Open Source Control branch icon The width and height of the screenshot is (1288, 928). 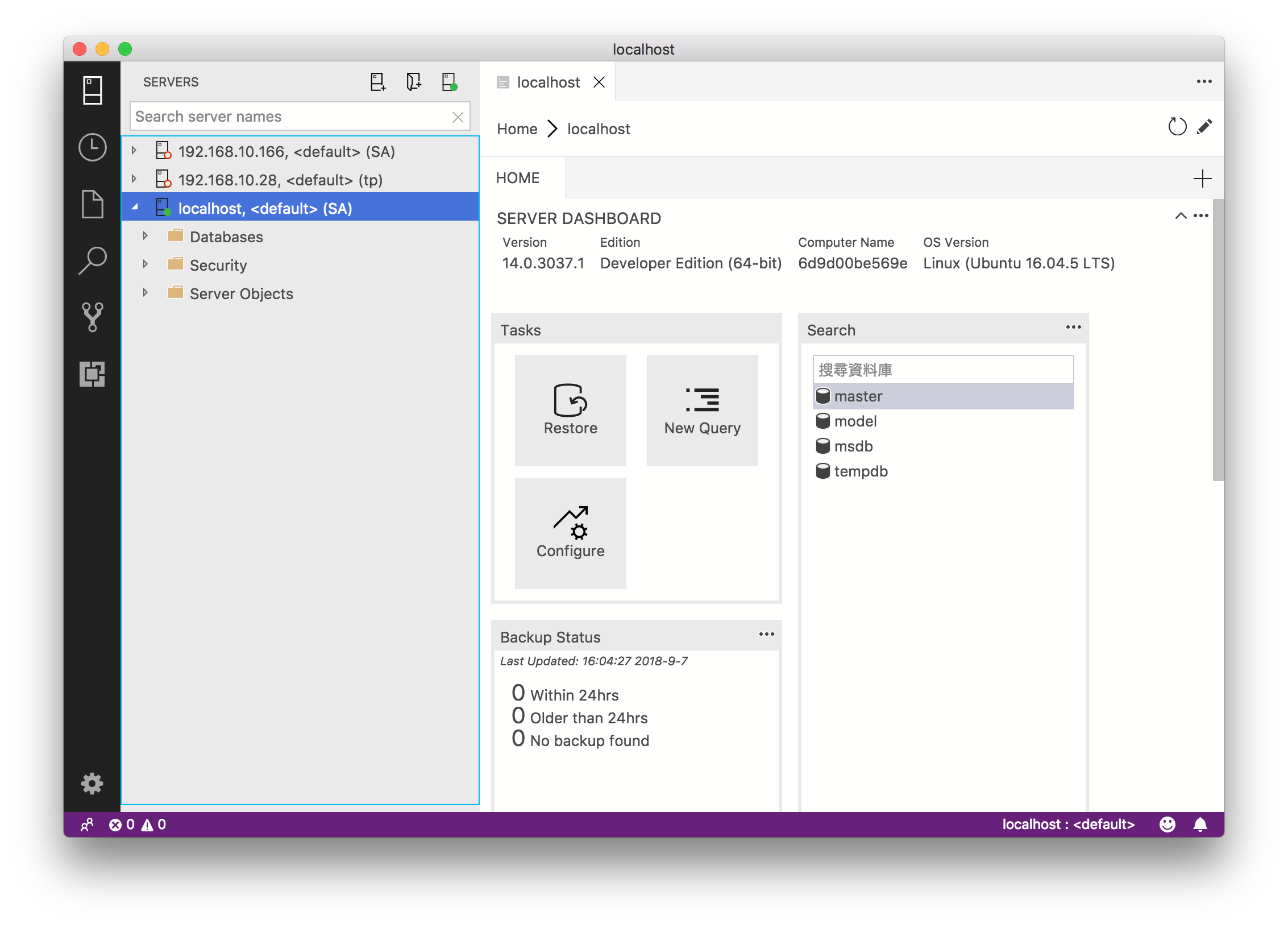coord(92,317)
